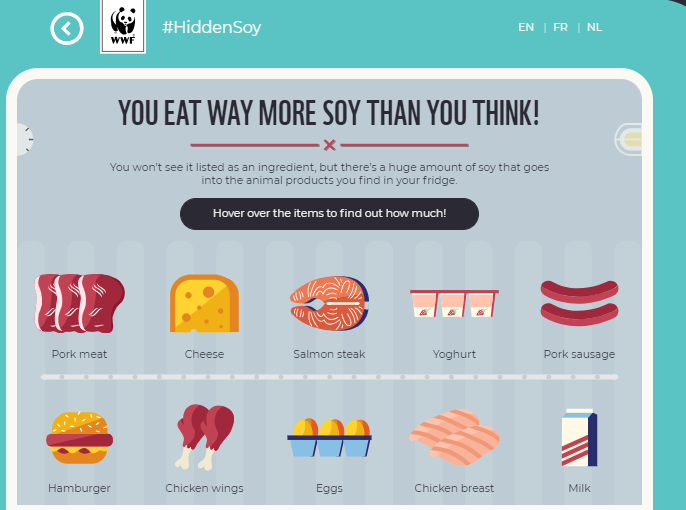Select the Hamburger icon

[x=80, y=437]
